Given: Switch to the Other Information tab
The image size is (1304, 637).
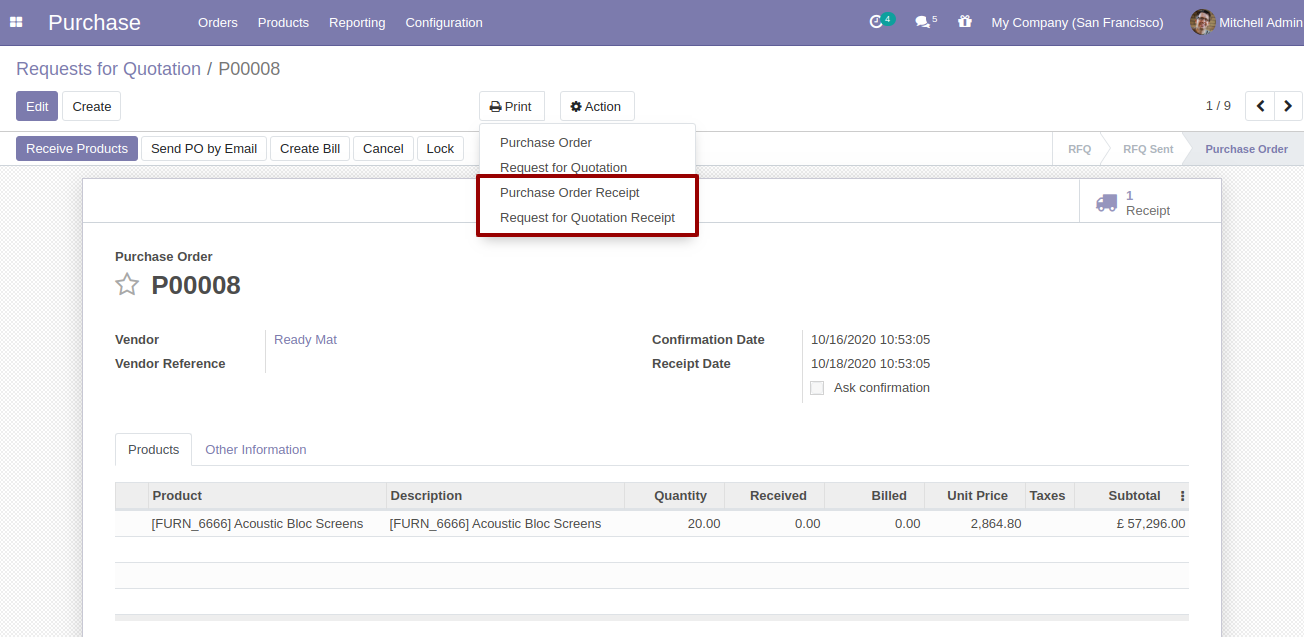Looking at the screenshot, I should click(x=255, y=449).
